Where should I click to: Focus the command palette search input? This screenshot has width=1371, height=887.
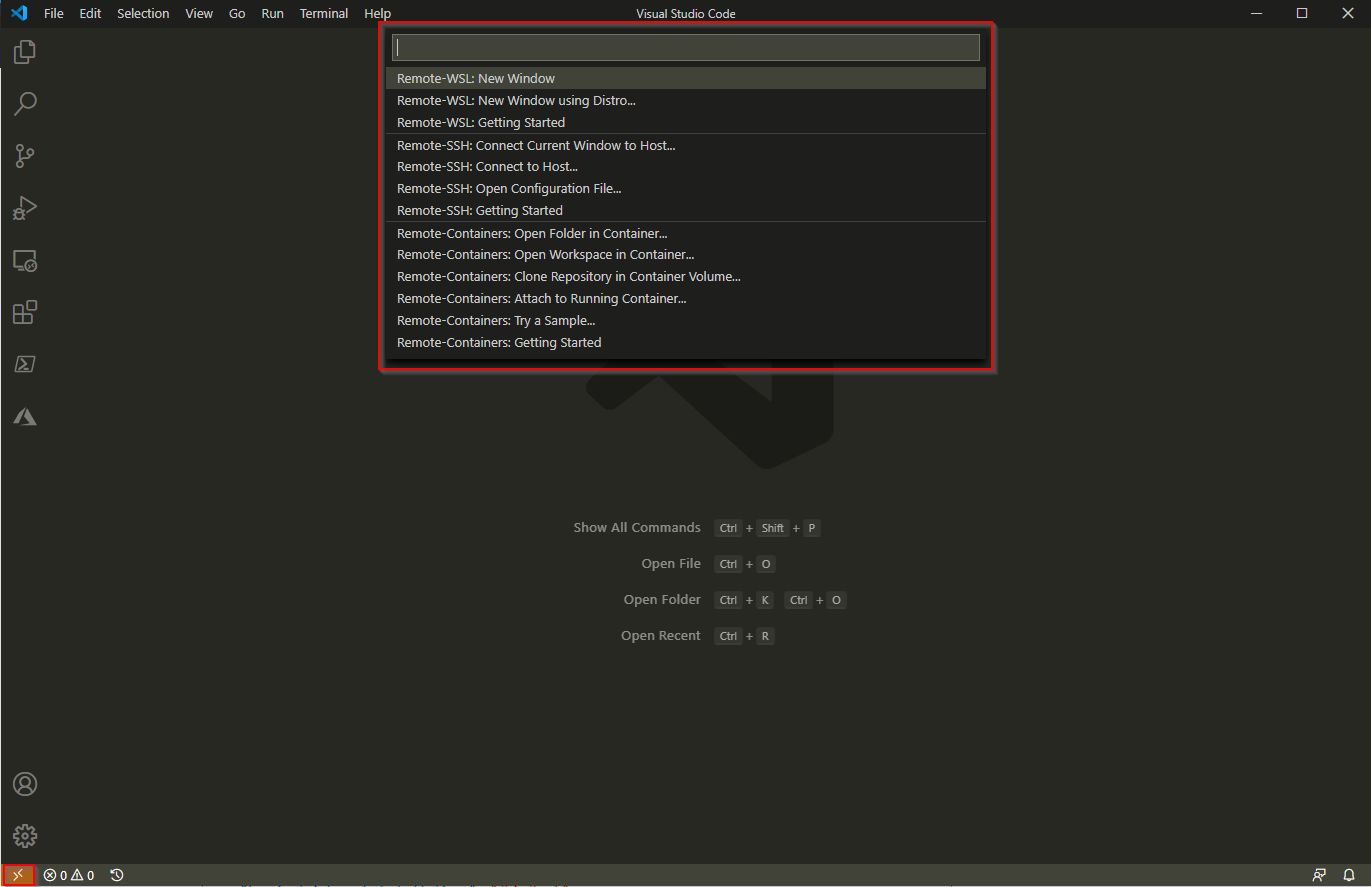tap(686, 47)
